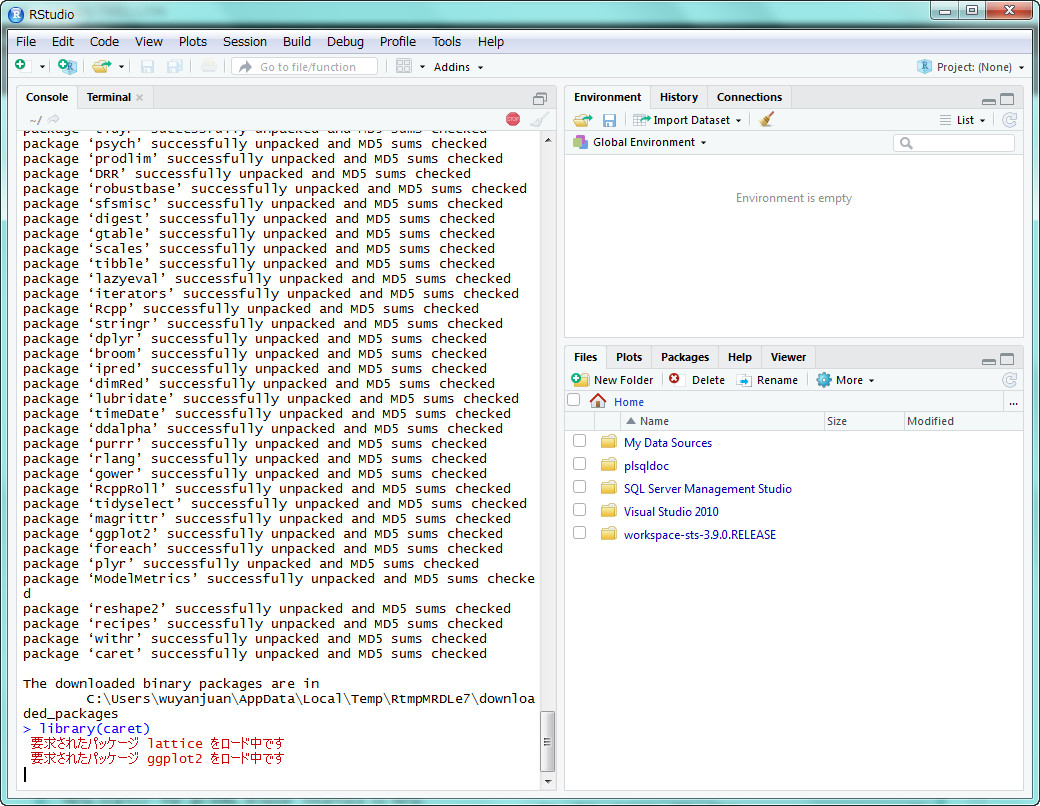Click the Environment search box
Screen dimensions: 1040x806
(954, 143)
